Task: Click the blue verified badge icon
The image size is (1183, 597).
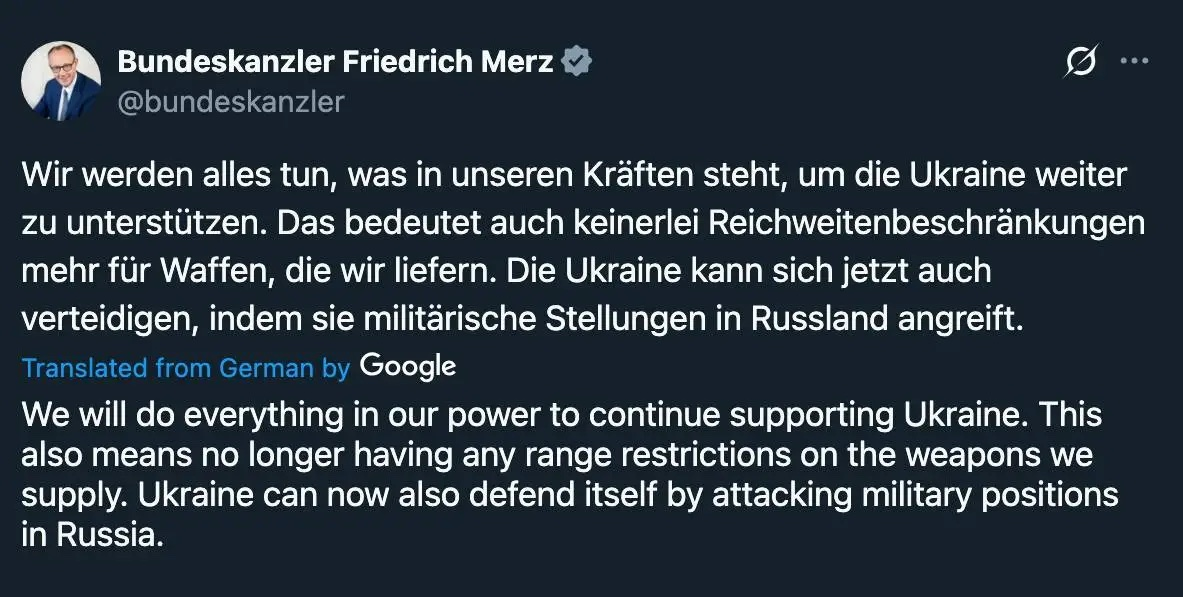Action: [x=577, y=62]
